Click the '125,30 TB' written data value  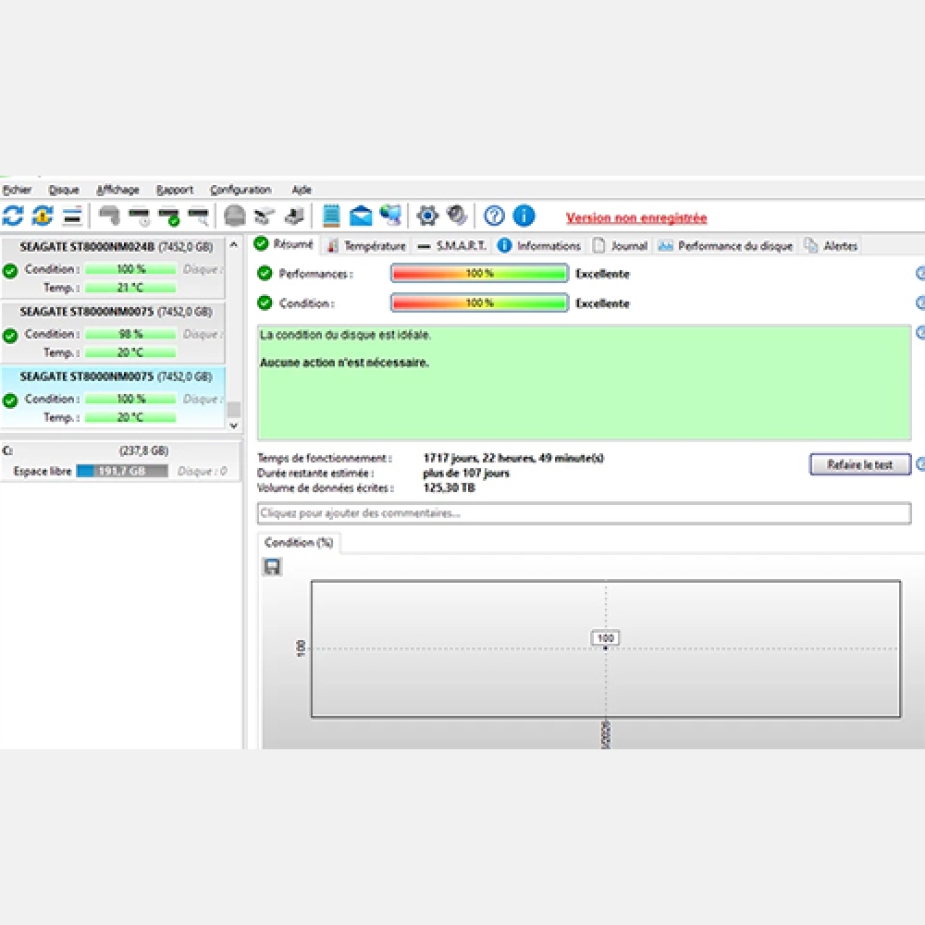point(449,488)
